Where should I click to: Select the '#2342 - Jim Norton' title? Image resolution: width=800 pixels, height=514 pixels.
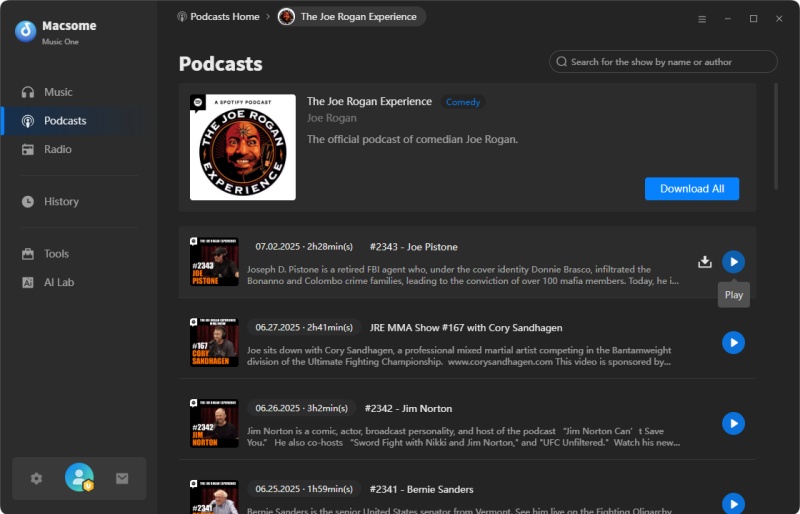pos(408,408)
